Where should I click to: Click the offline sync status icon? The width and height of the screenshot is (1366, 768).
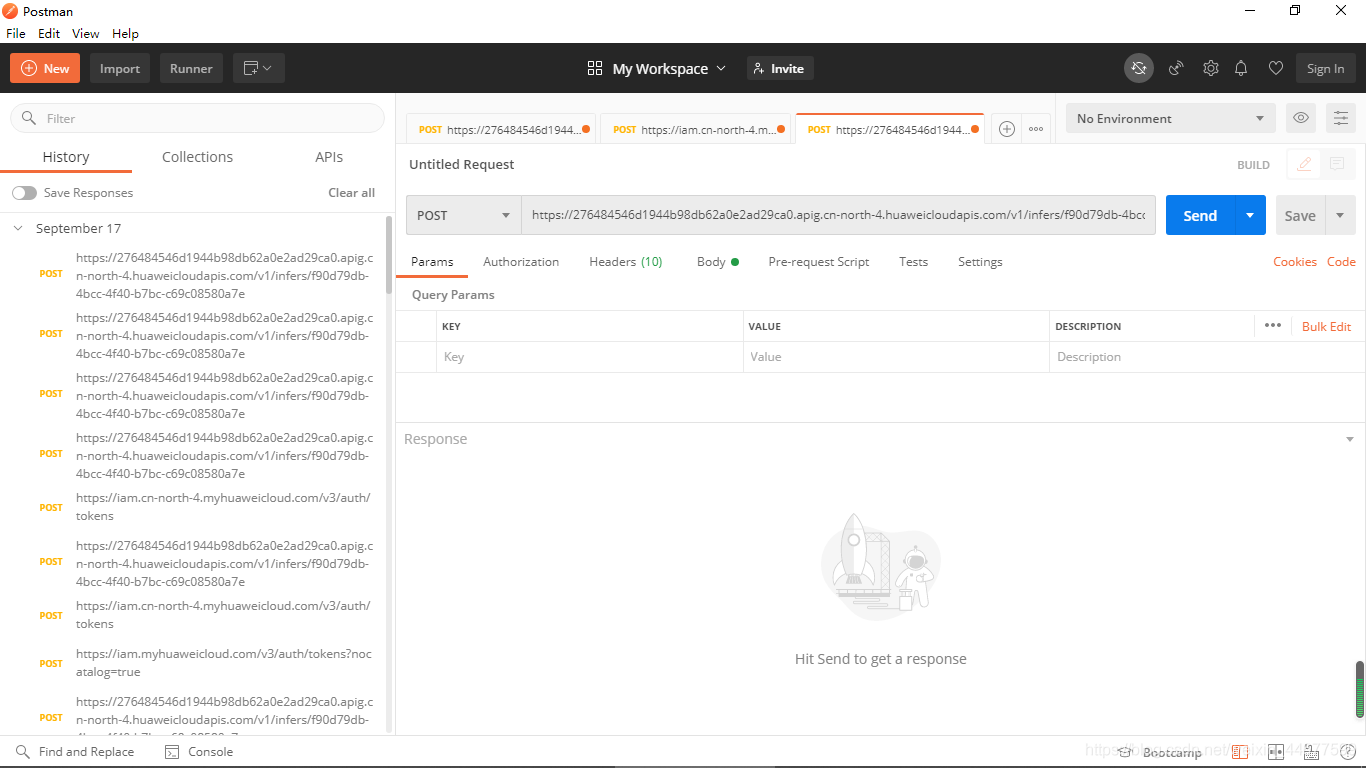pos(1138,68)
